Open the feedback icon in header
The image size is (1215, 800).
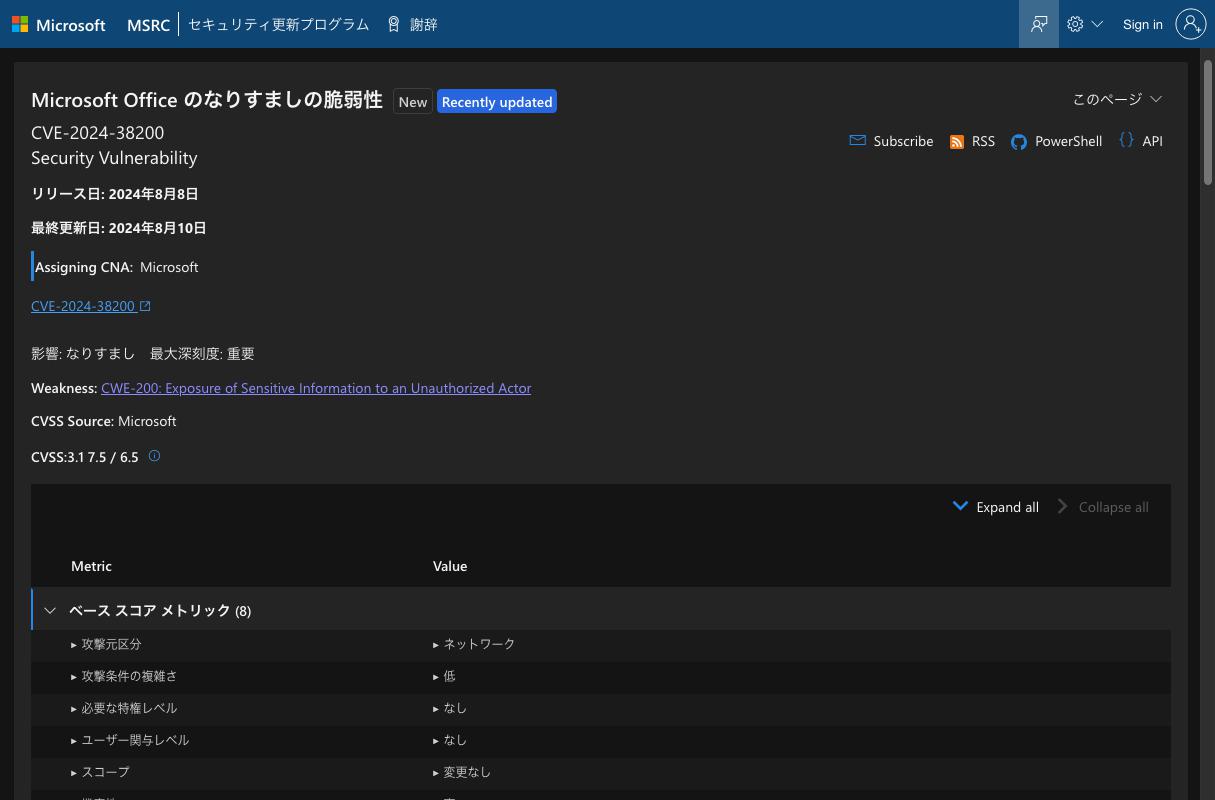pyautogui.click(x=1039, y=24)
